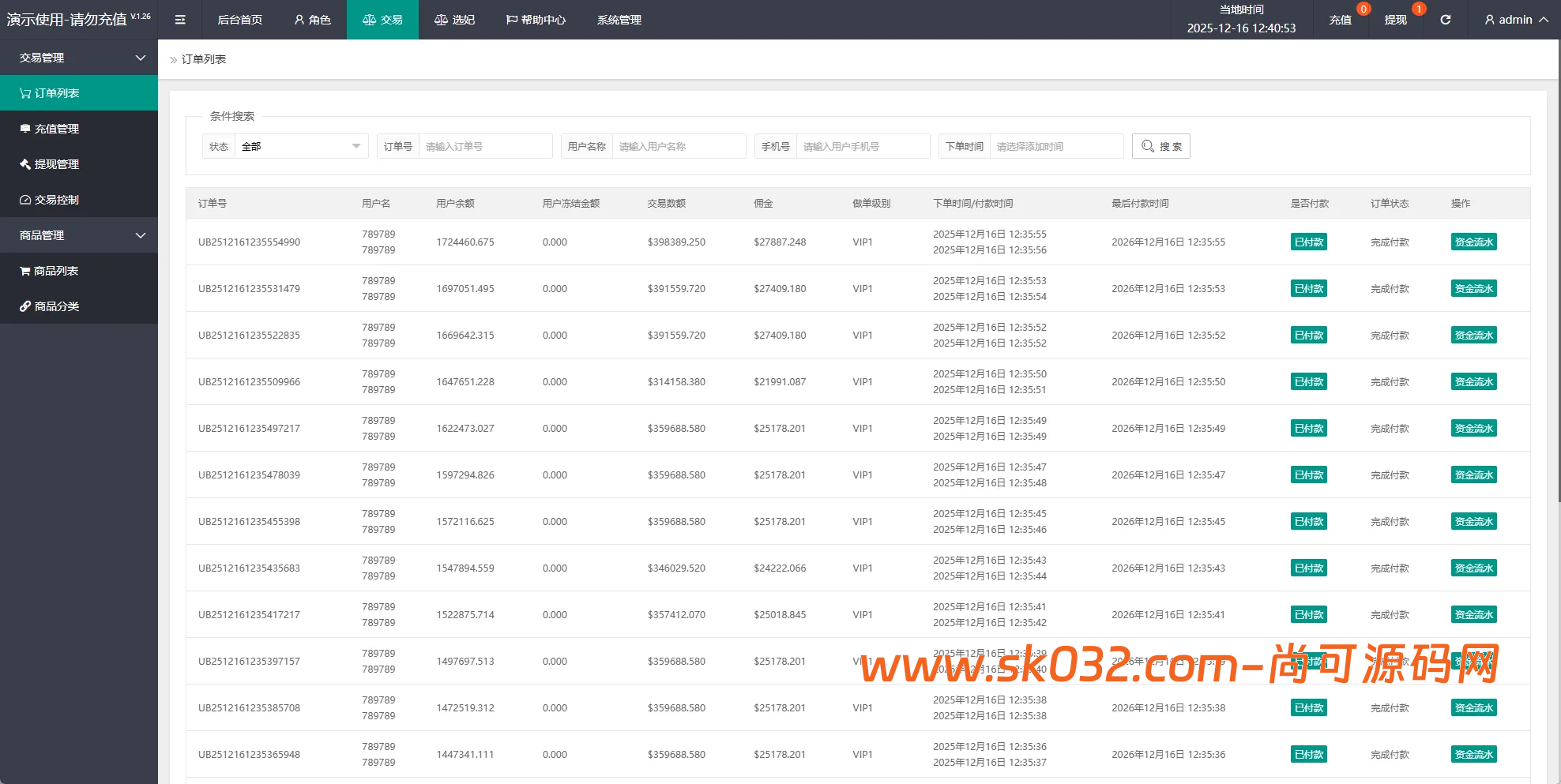Open 充值管理 in the sidebar
Screen dimensions: 1561x784
pyautogui.click(x=57, y=129)
